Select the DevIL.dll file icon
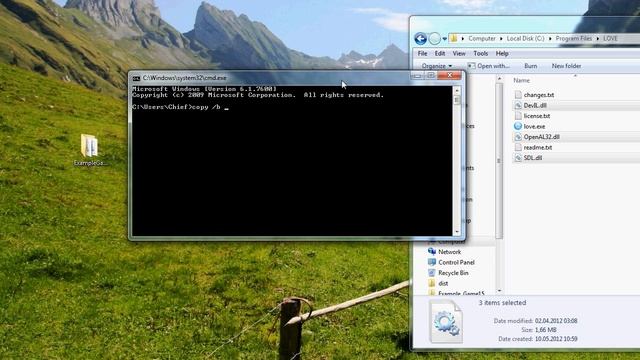640x360 pixels. click(518, 105)
